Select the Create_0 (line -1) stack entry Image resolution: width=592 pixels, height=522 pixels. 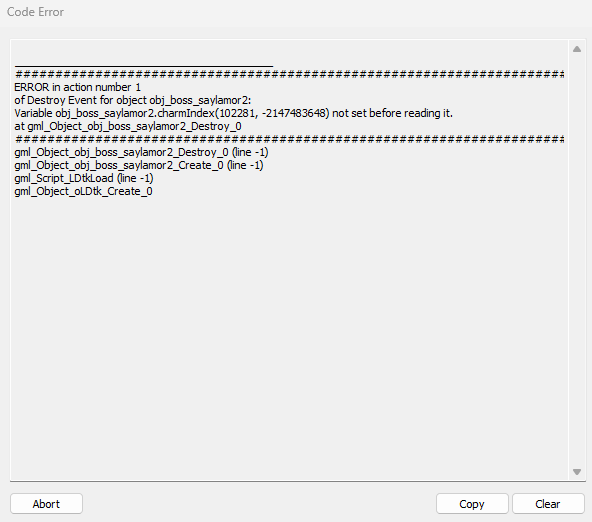tap(139, 165)
